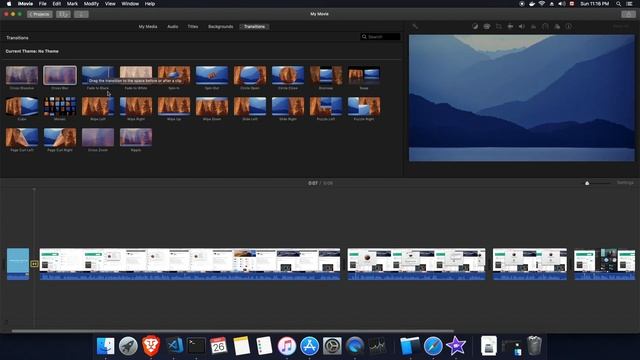Open the noise reduction and equalizer tool
Viewport: 640px width, 360px height.
[533, 27]
